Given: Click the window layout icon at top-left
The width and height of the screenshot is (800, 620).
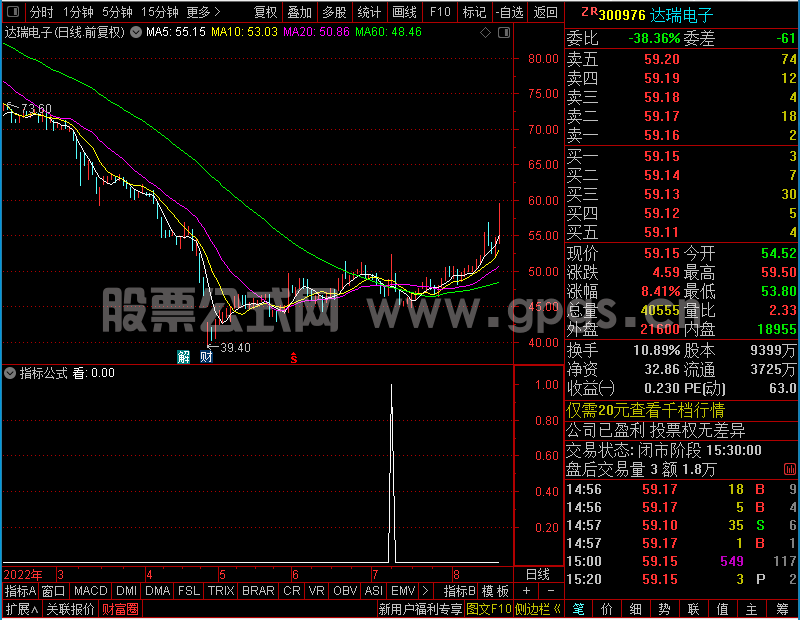Looking at the screenshot, I should (13, 11).
